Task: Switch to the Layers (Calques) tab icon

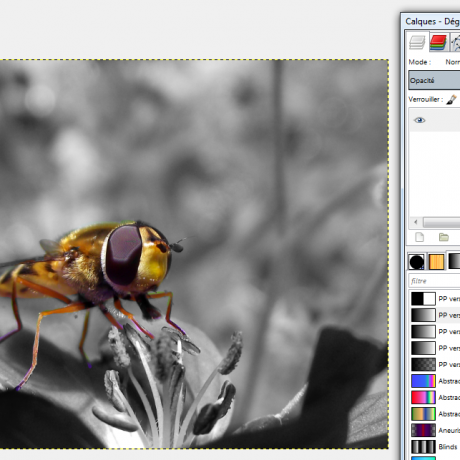Action: click(417, 42)
